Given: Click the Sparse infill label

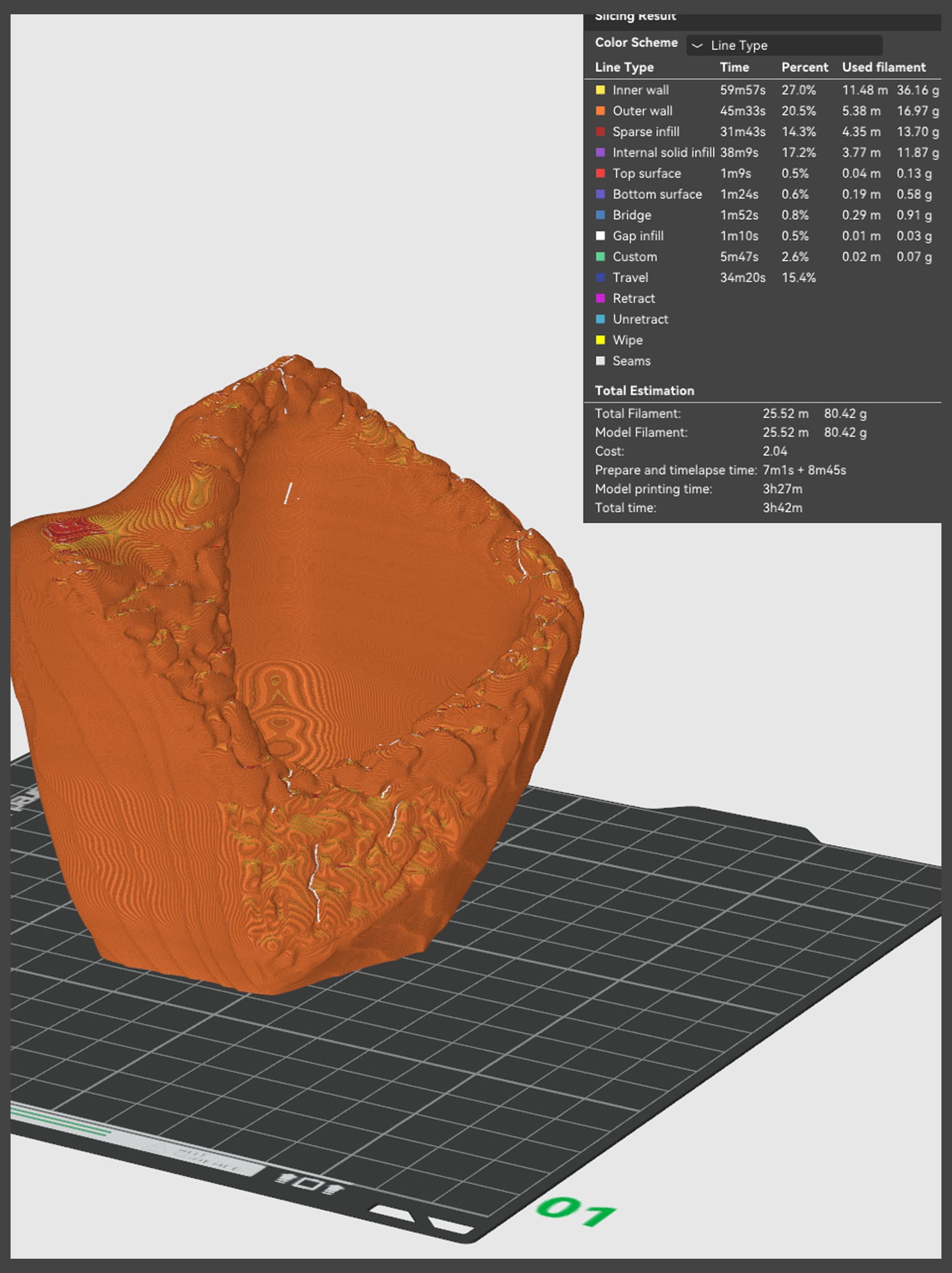Looking at the screenshot, I should [x=646, y=132].
